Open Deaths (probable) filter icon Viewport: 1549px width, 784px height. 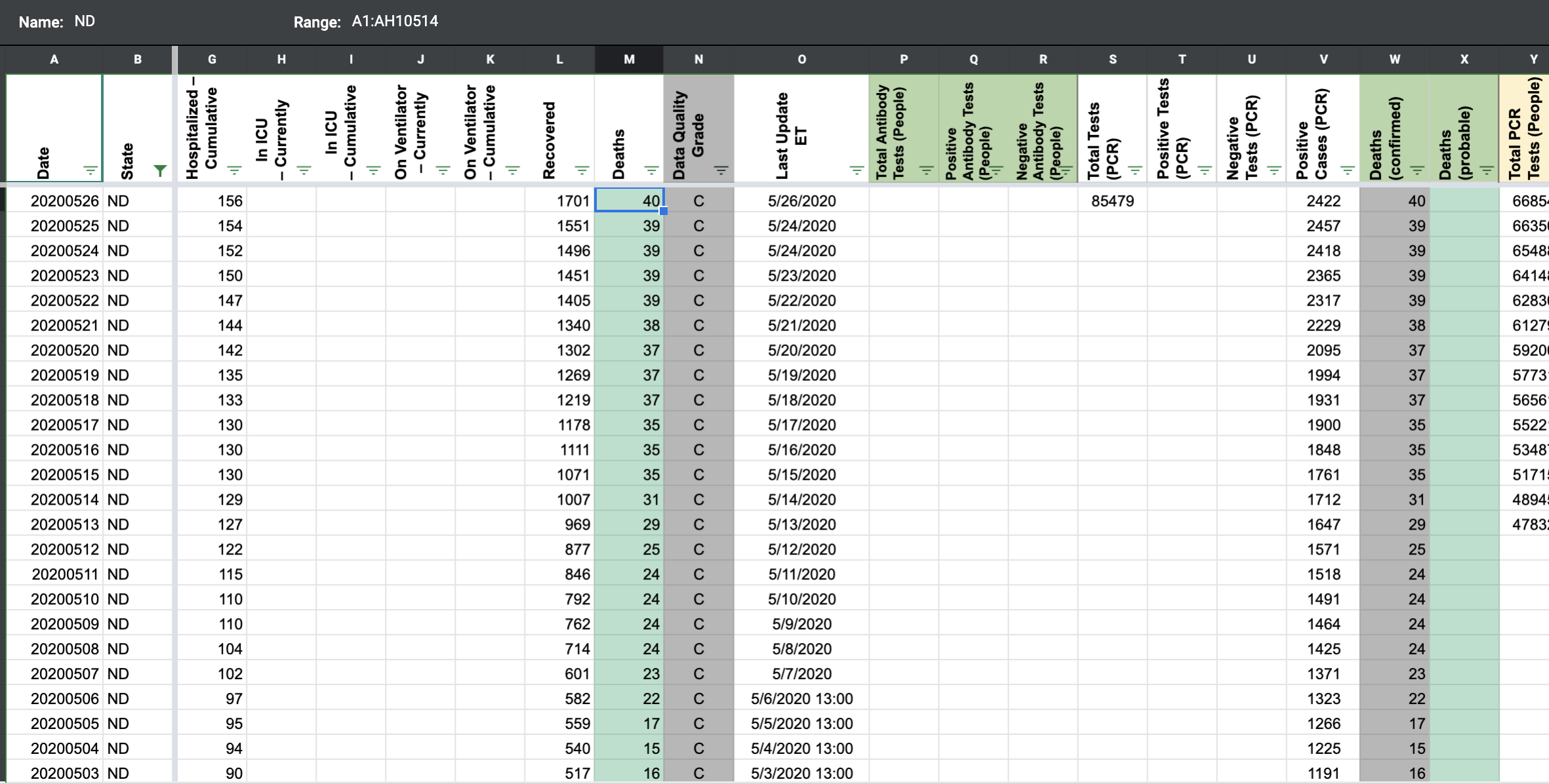pyautogui.click(x=1486, y=170)
